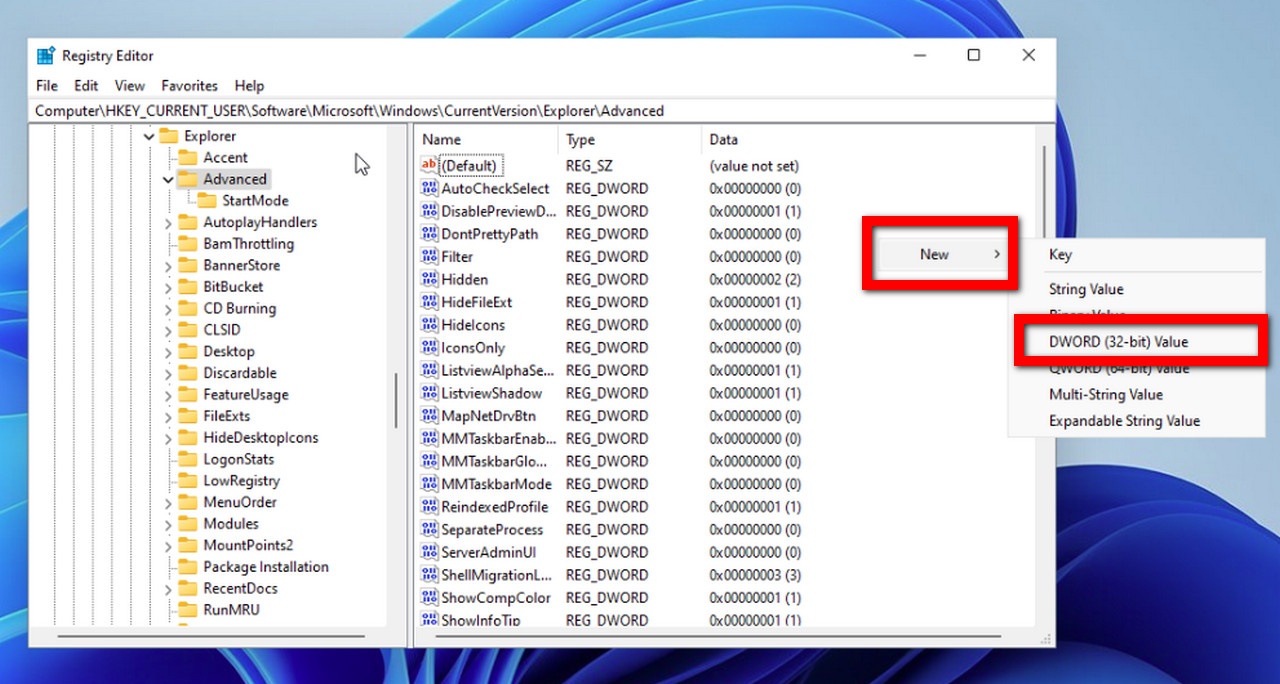Viewport: 1280px width, 684px height.
Task: Expand the BannerStore key
Action: pyautogui.click(x=168, y=266)
